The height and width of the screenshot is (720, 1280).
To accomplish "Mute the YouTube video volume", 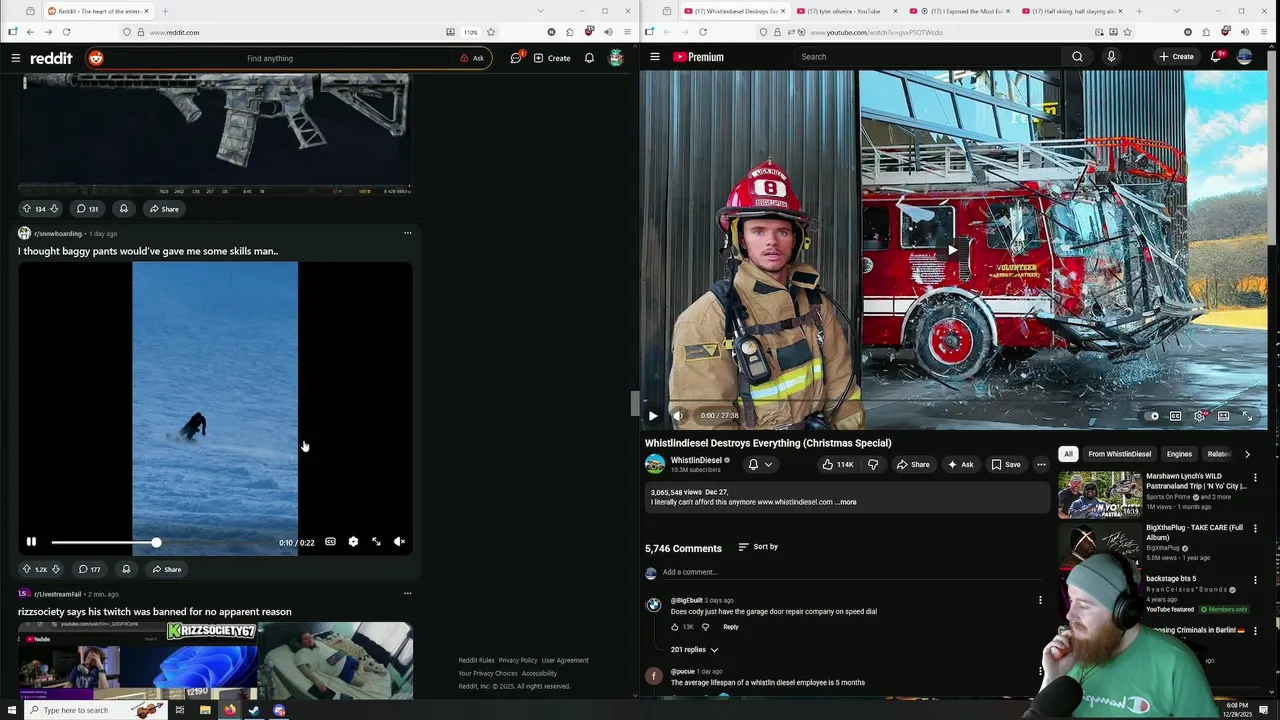I will 677,416.
